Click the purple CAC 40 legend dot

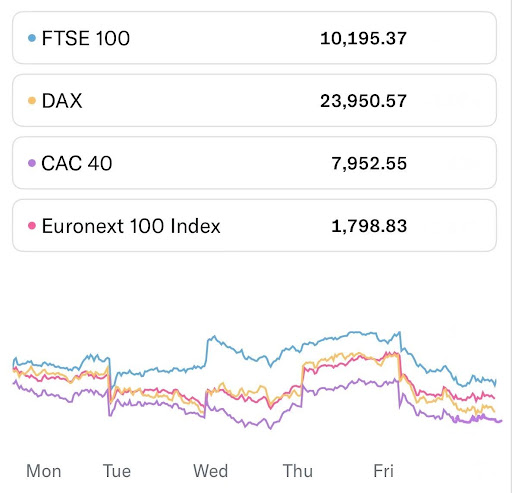pos(32,163)
